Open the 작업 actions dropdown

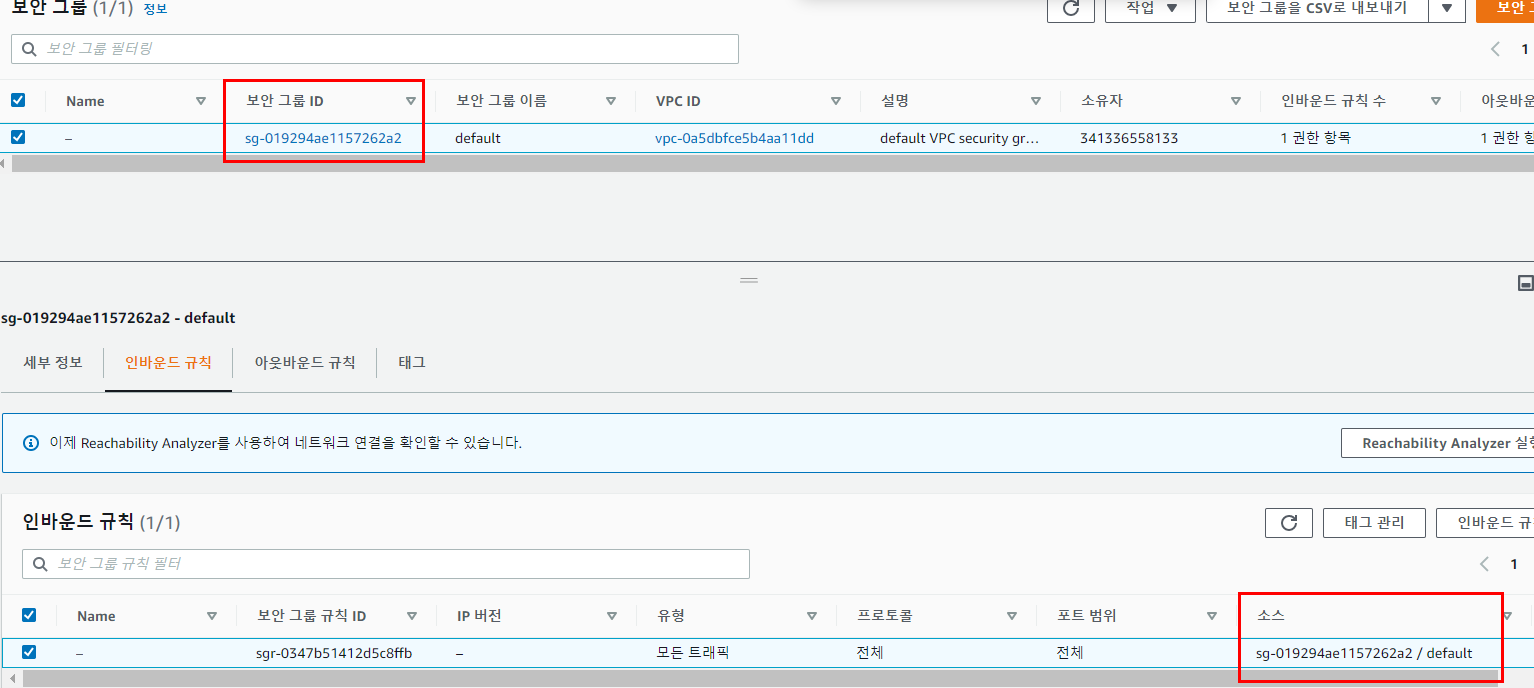(x=1151, y=8)
